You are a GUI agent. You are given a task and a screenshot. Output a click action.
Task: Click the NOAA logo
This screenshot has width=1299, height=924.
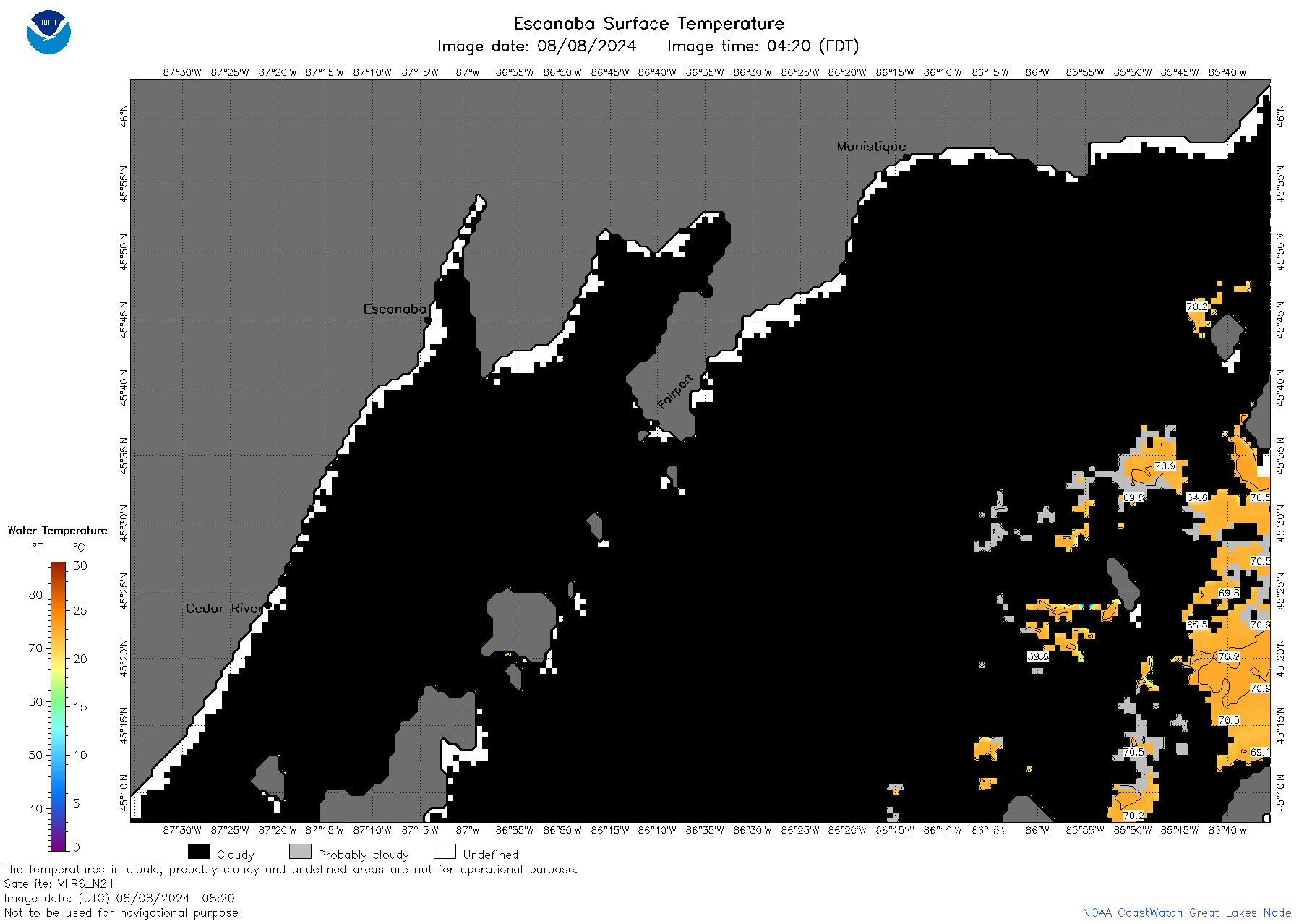pyautogui.click(x=48, y=32)
